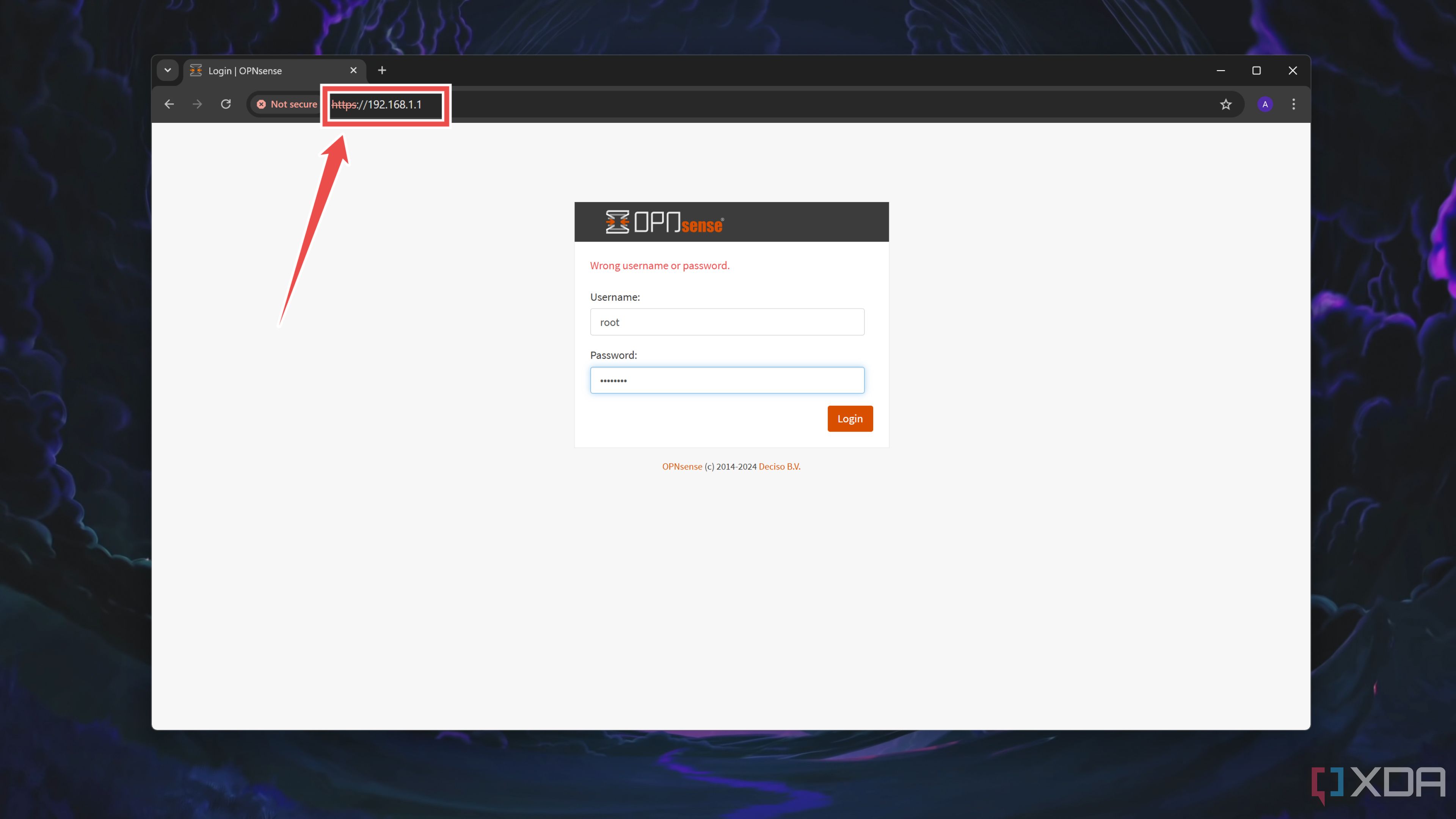1456x819 pixels.
Task: Click the address bar URL 192.168.1.1
Action: [377, 105]
